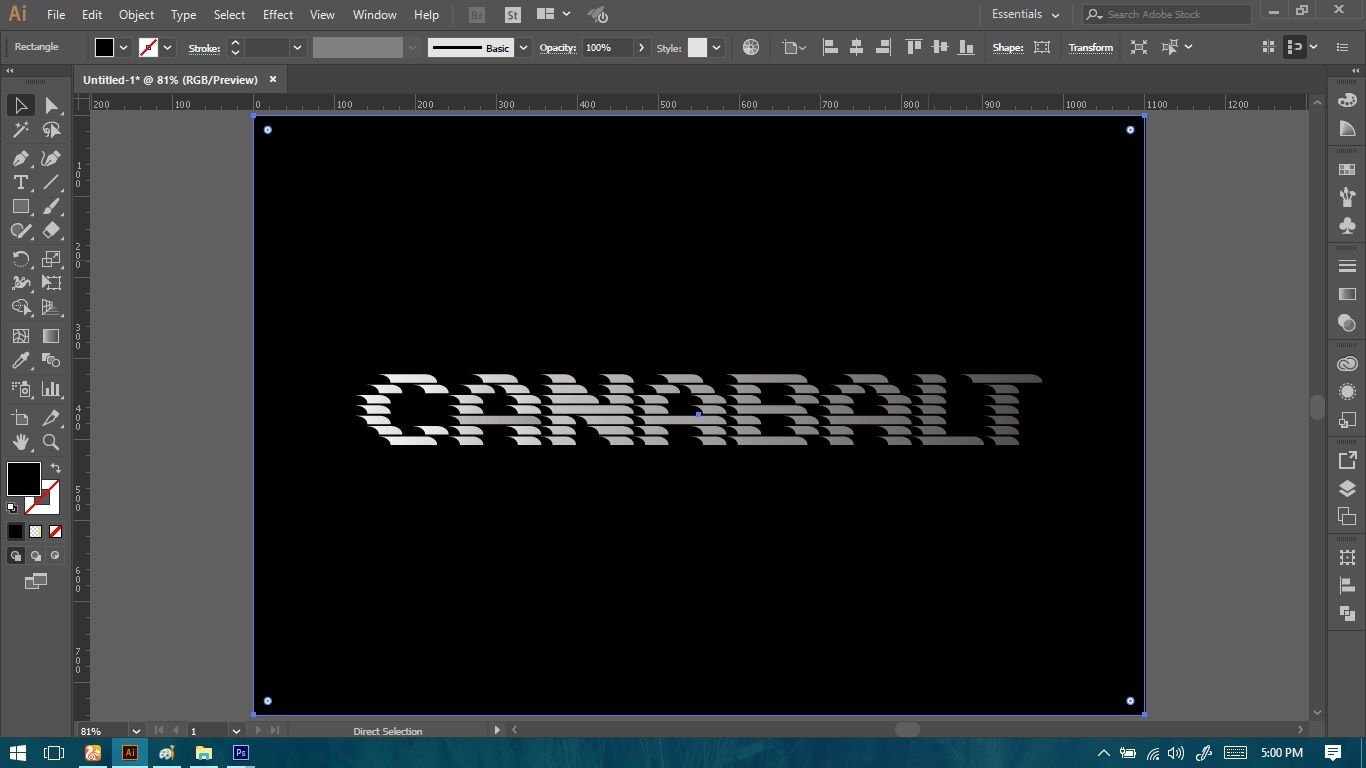Open the View menu
1366x768 pixels.
(322, 15)
